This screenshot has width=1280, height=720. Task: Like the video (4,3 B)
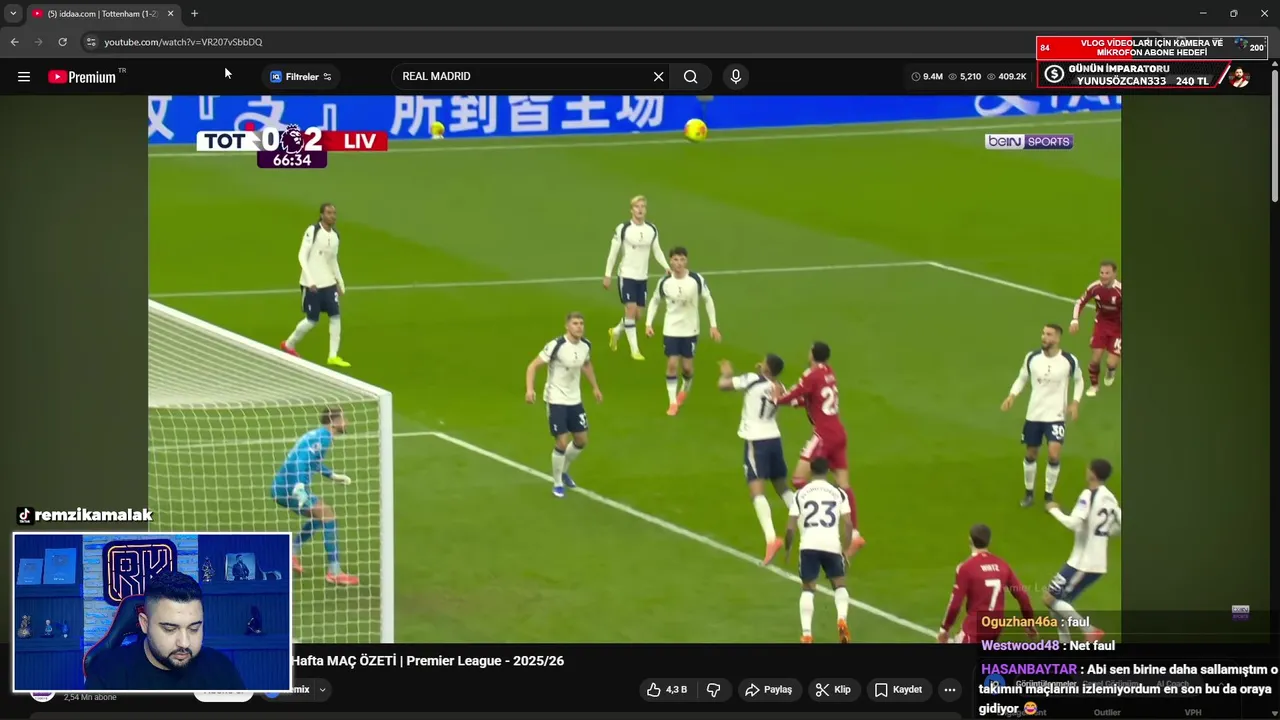(x=666, y=690)
